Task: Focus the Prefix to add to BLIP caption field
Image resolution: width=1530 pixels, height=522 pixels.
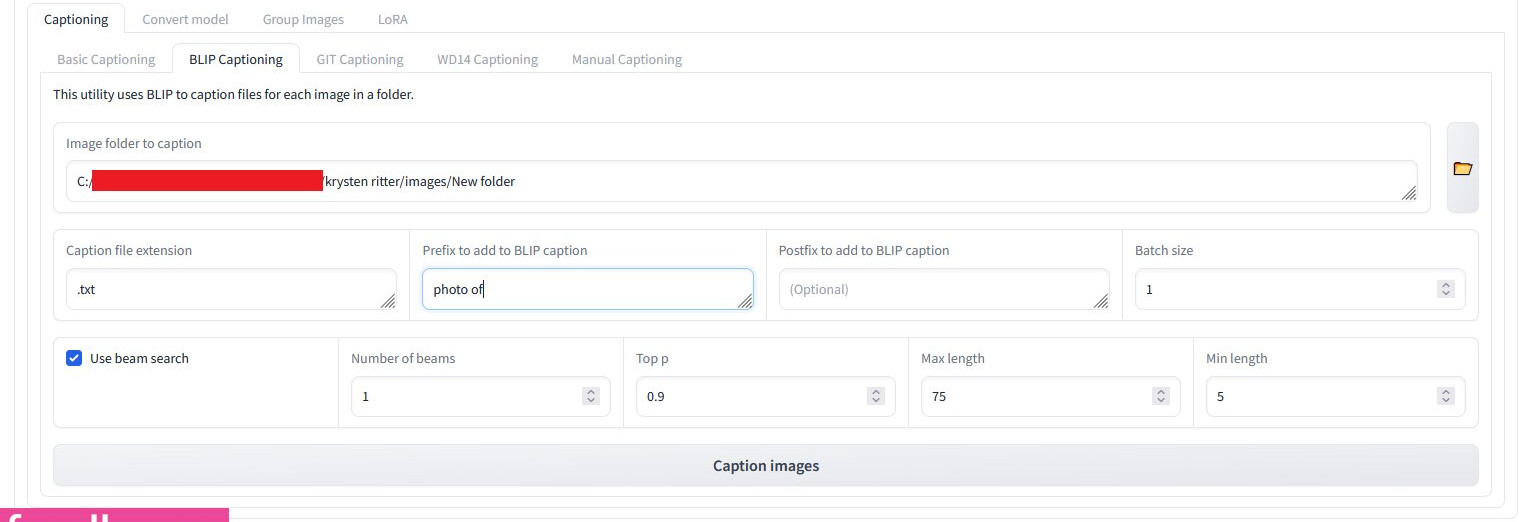Action: (586, 289)
